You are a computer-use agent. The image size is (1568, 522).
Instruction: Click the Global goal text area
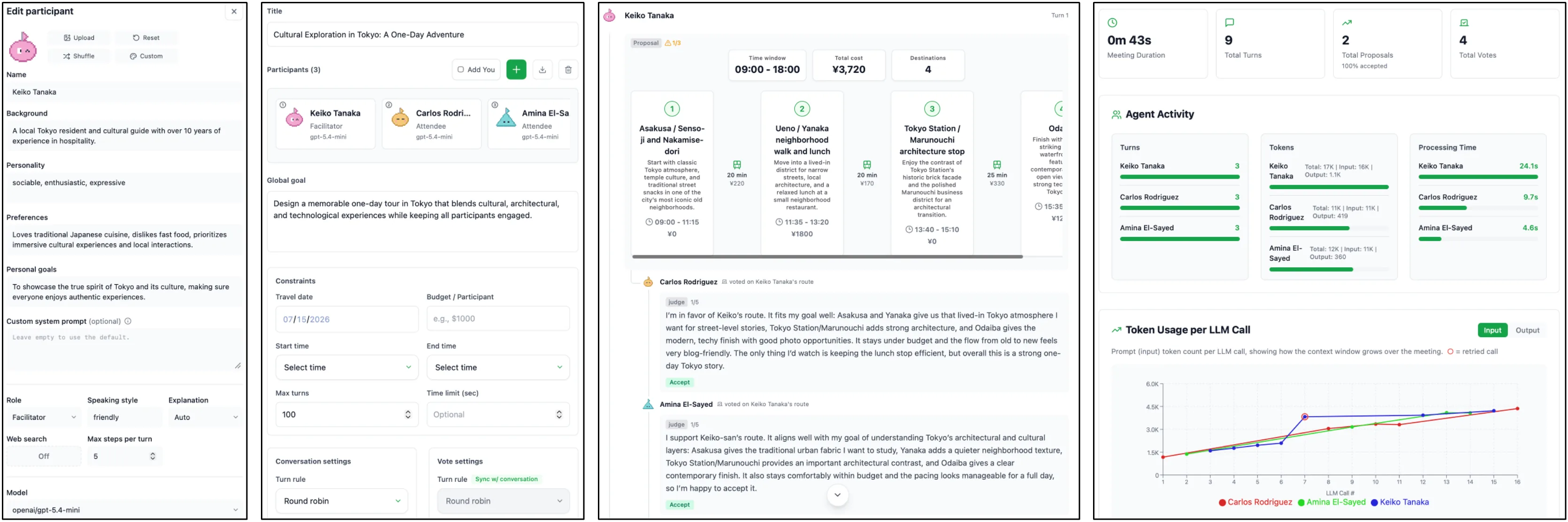422,221
